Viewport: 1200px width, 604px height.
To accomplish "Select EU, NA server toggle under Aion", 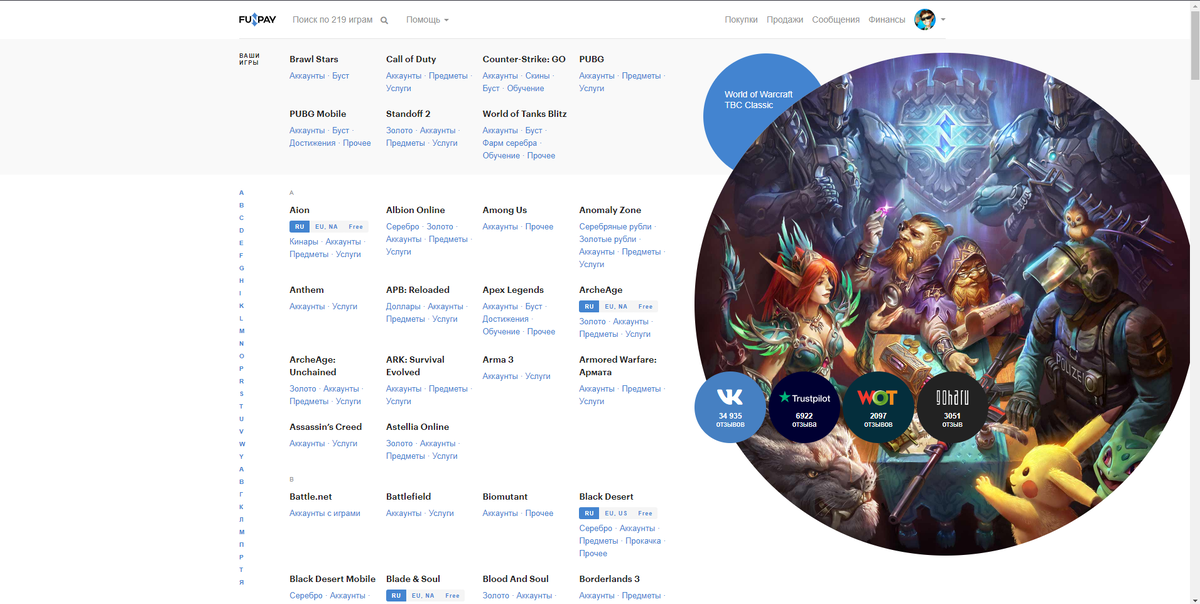I will click(x=327, y=227).
